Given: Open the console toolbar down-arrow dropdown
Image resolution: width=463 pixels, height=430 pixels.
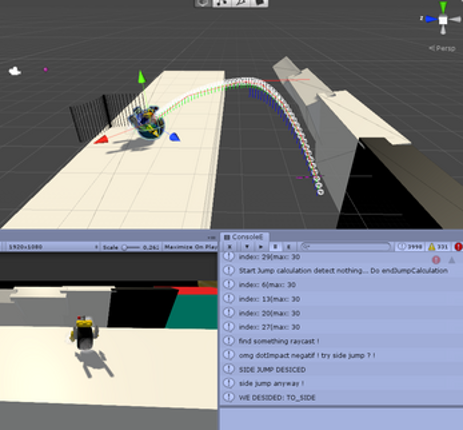Looking at the screenshot, I should click(x=247, y=247).
